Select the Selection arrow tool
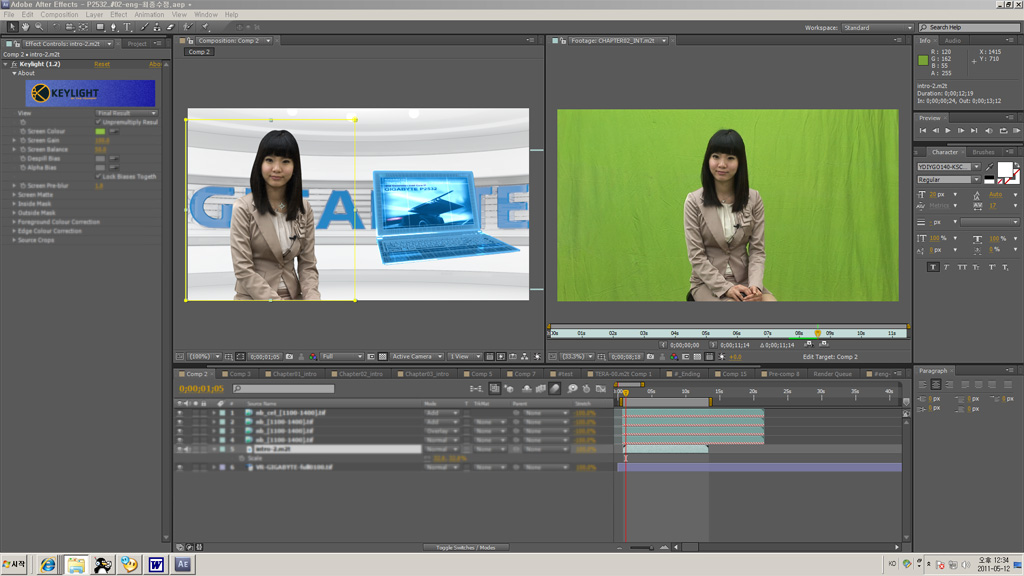 click(x=12, y=27)
